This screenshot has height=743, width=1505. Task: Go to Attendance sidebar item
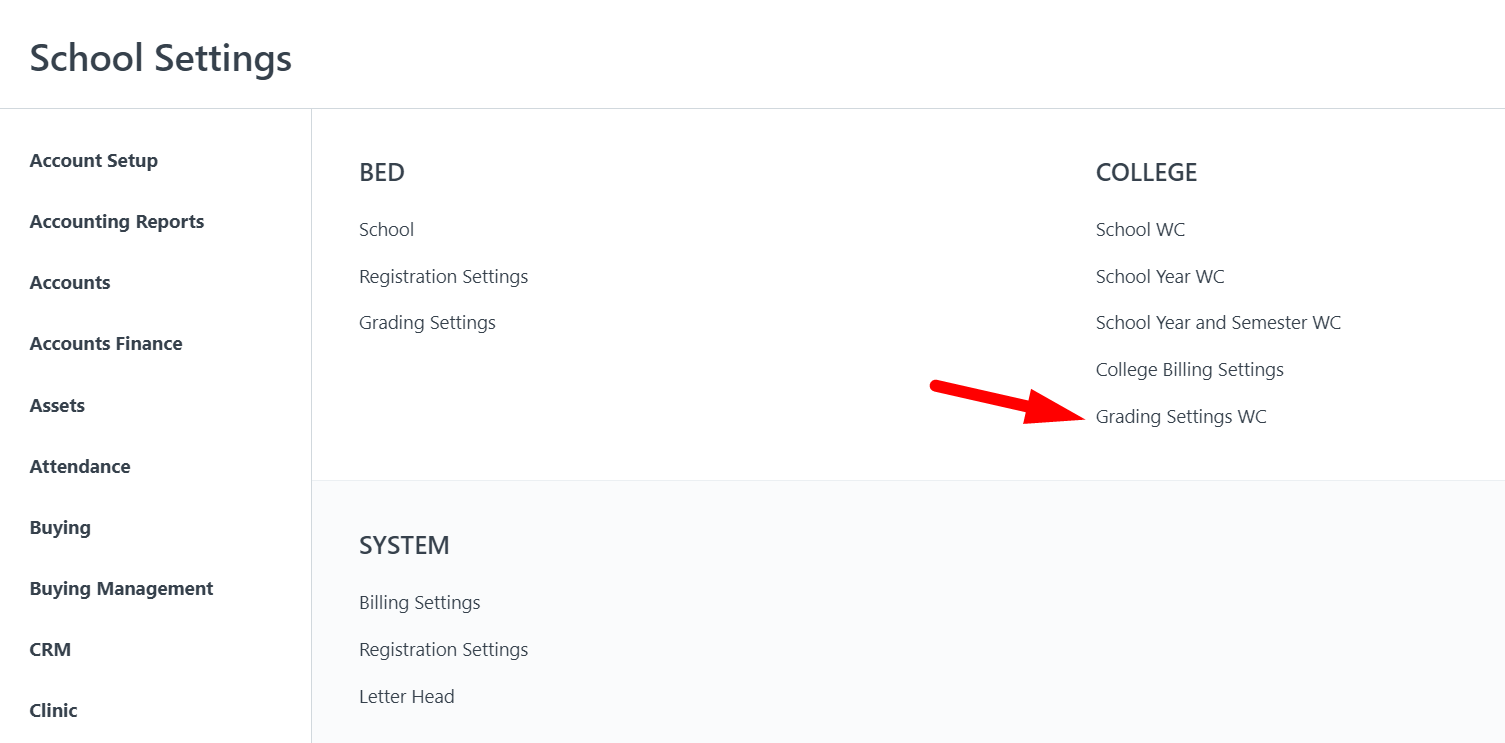coord(80,466)
